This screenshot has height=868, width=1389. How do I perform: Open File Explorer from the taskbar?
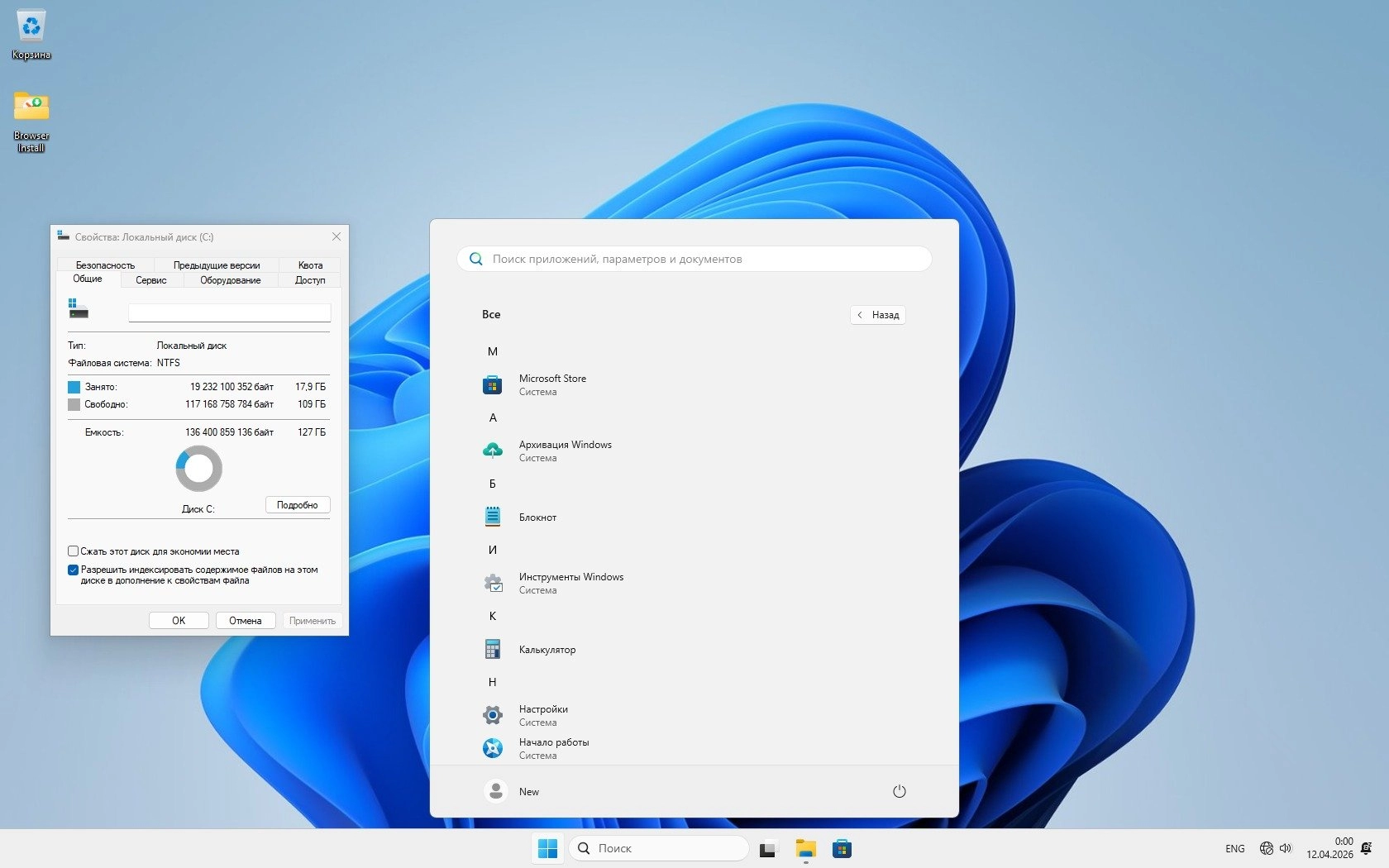(x=805, y=848)
